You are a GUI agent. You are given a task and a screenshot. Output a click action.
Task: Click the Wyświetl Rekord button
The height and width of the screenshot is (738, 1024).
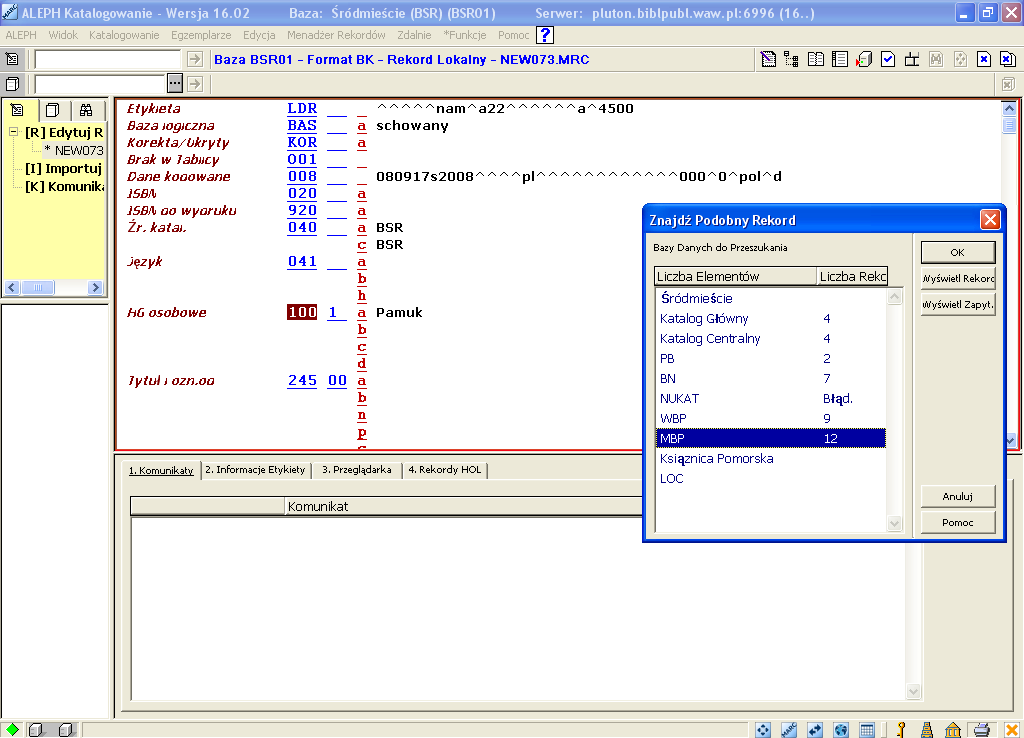coord(957,278)
